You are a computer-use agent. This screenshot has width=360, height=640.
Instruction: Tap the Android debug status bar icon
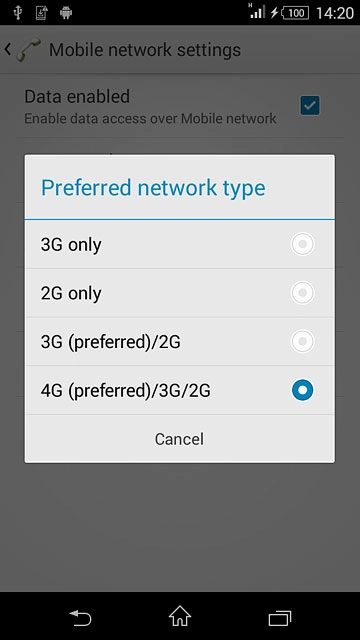(66, 13)
